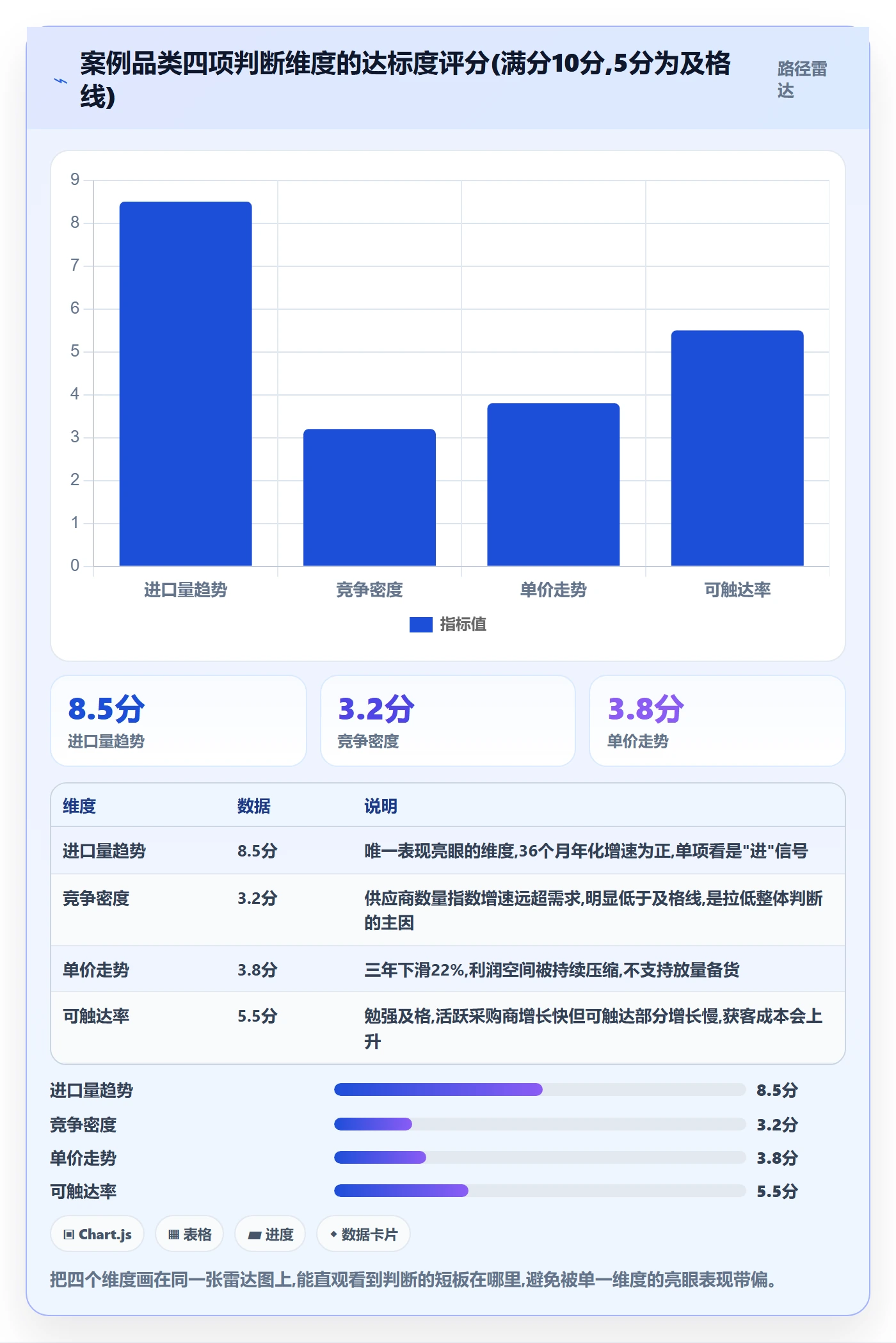Image resolution: width=896 pixels, height=1343 pixels.
Task: Click the 竞争密度 bar in the chart
Action: point(369,497)
